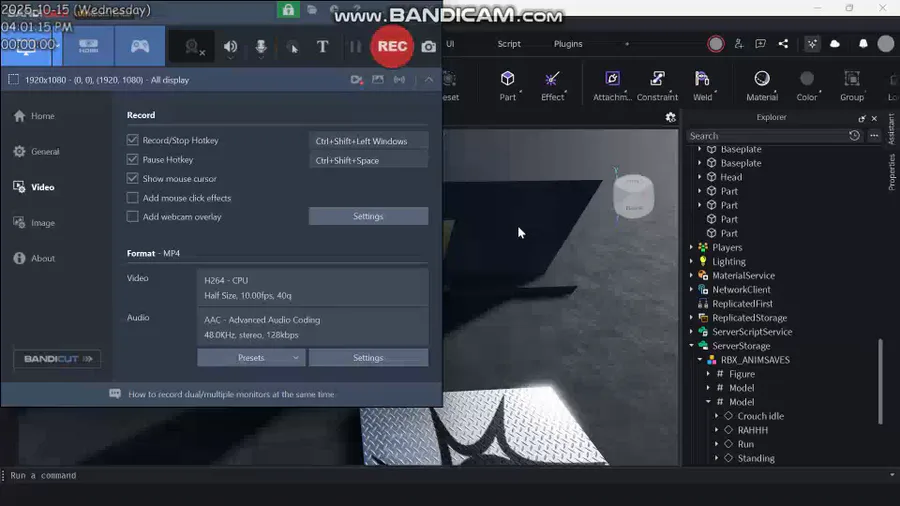
Task: Collapse the ServerStorage node in Explorer
Action: click(x=692, y=345)
